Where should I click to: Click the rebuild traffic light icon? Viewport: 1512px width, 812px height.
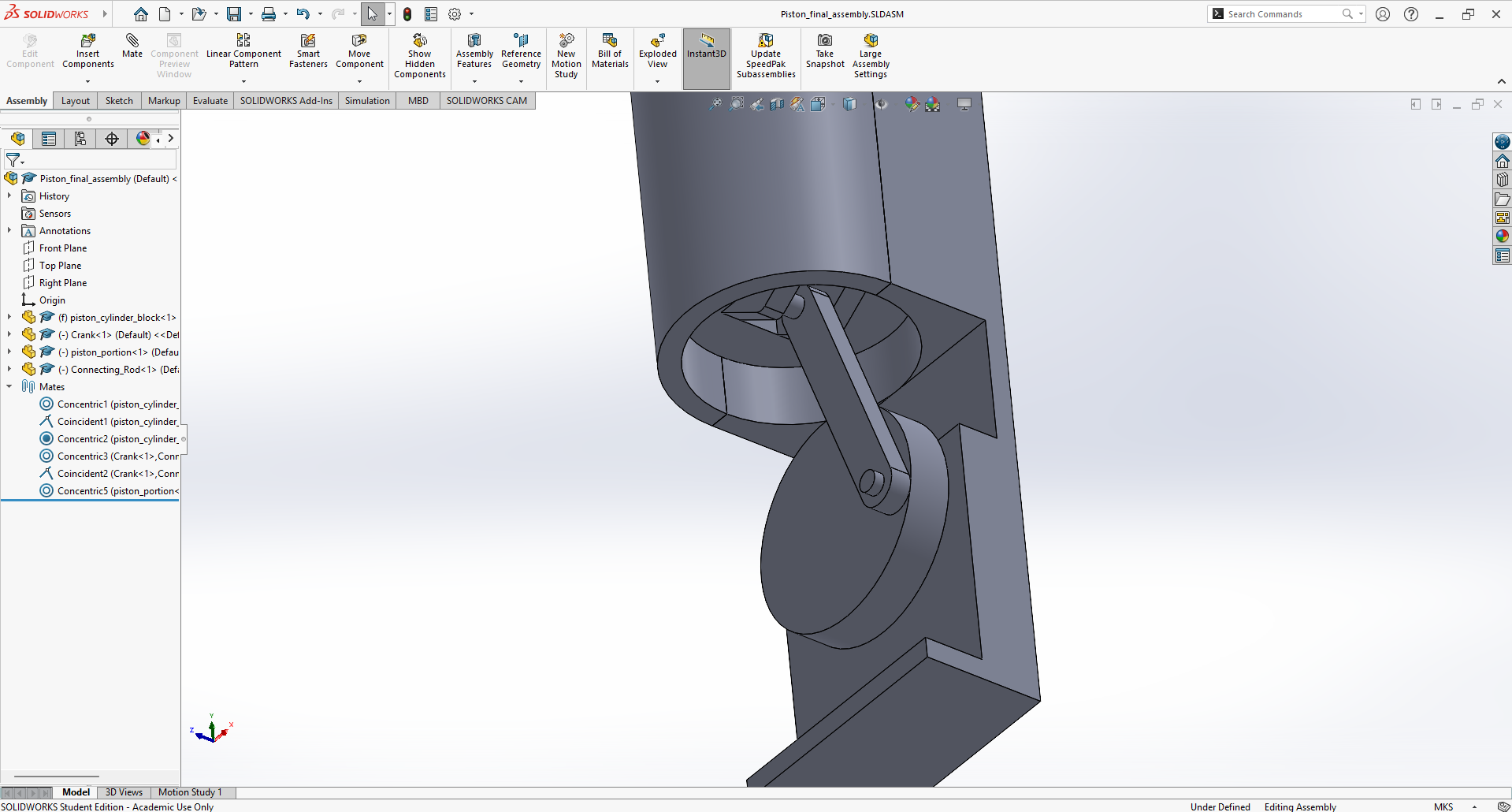pos(407,14)
